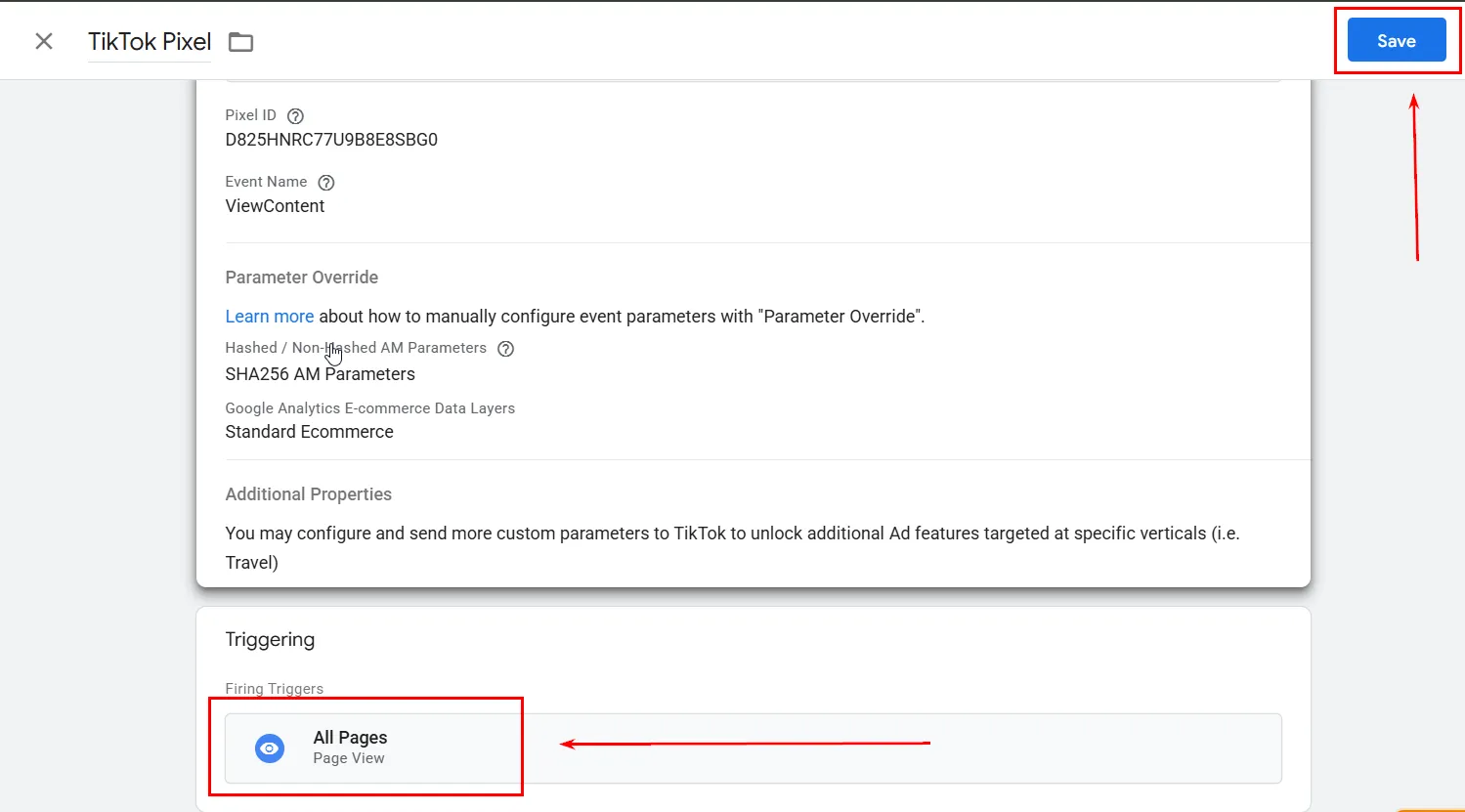
Task: Click the Triggering section heading
Action: pyautogui.click(x=270, y=640)
